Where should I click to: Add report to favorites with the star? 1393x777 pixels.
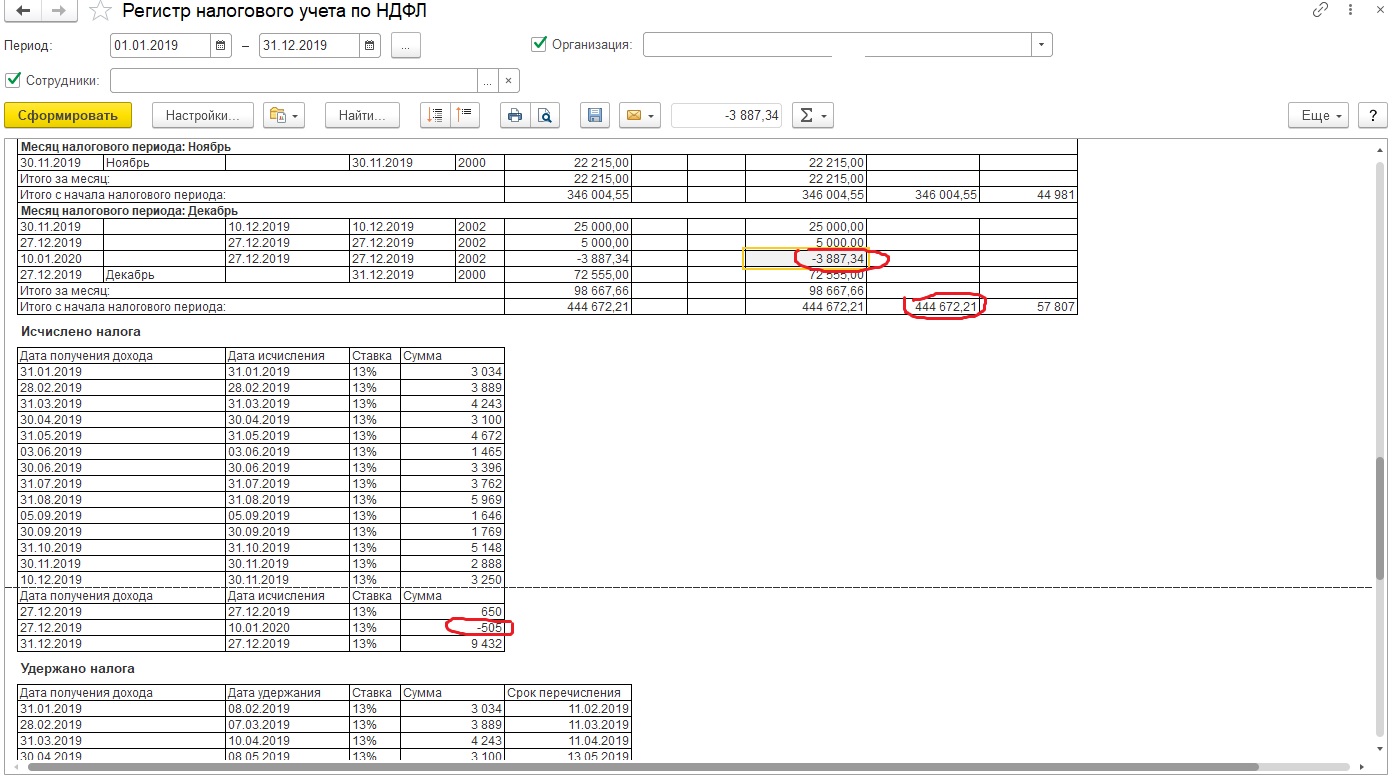coord(100,12)
